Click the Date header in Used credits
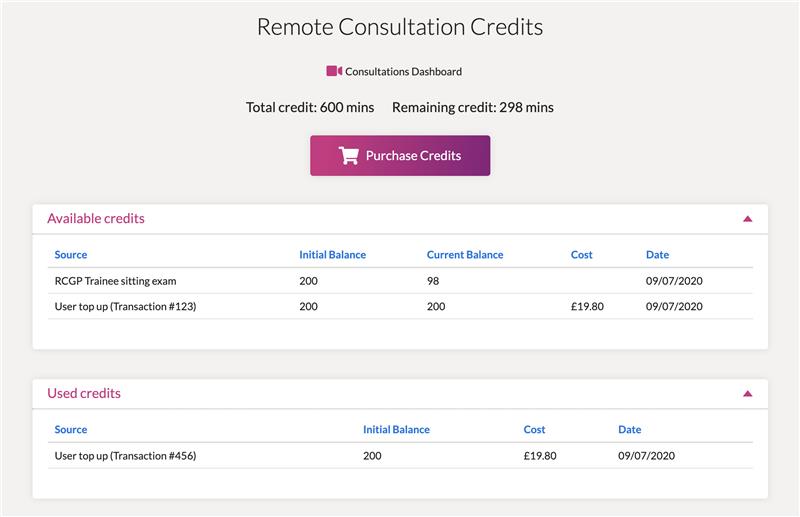The width and height of the screenshot is (800, 517). click(x=630, y=430)
